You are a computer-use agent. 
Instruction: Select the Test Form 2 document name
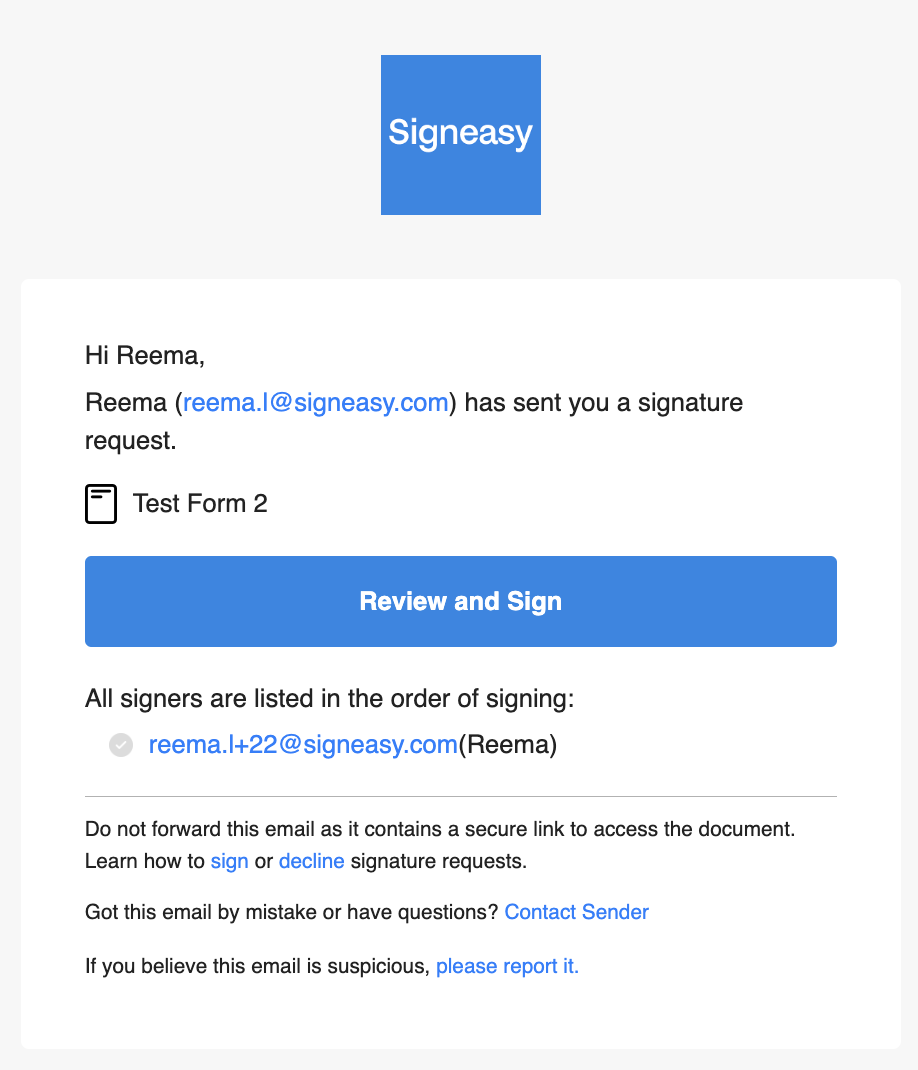pyautogui.click(x=200, y=504)
